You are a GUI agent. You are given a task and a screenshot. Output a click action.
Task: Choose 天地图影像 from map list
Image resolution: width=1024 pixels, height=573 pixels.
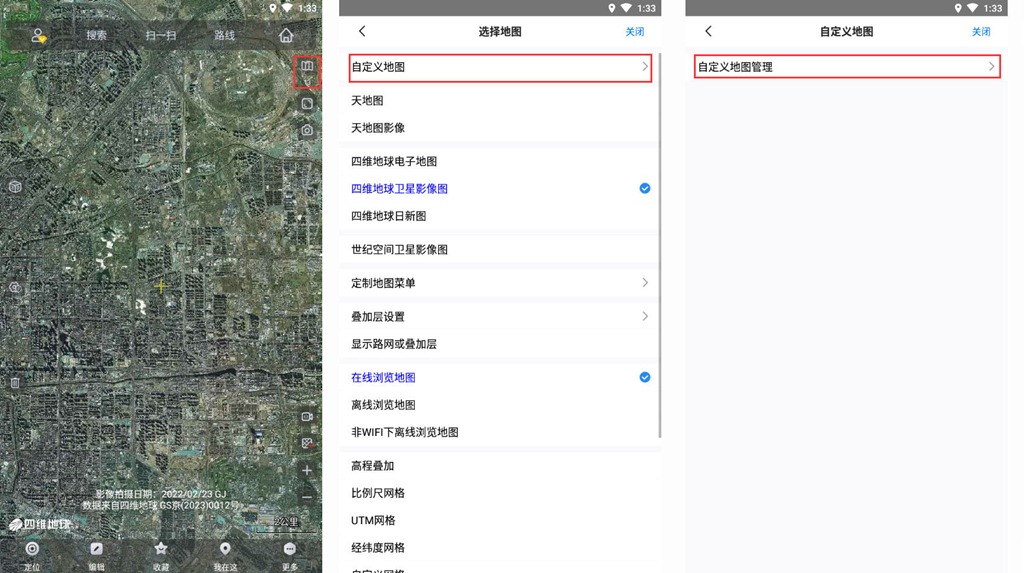point(378,128)
